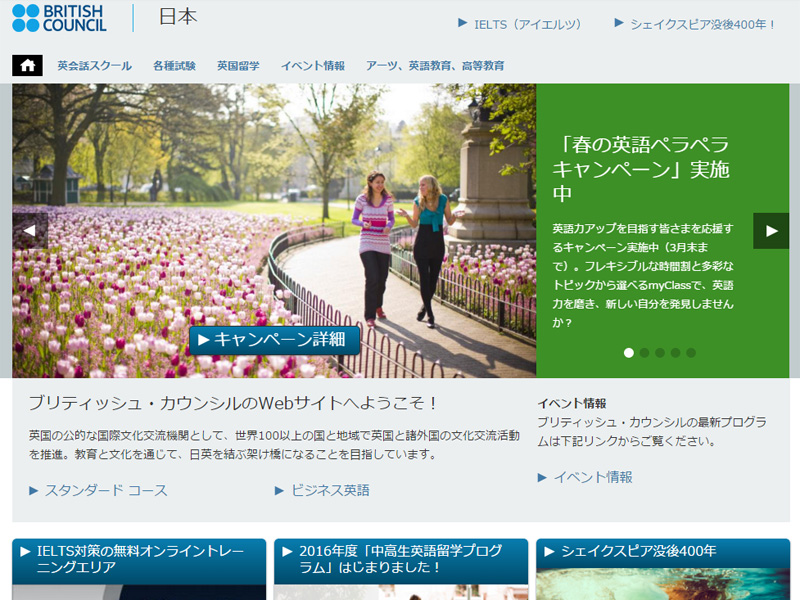Click the 日本 country label in the header
Image resolution: width=800 pixels, height=600 pixels.
pyautogui.click(x=178, y=17)
